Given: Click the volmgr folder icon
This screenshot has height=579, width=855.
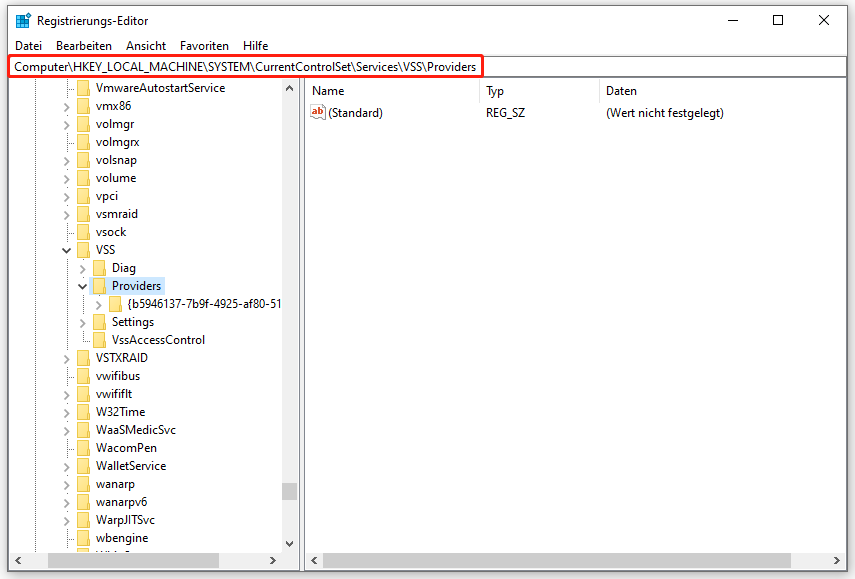Looking at the screenshot, I should [83, 124].
